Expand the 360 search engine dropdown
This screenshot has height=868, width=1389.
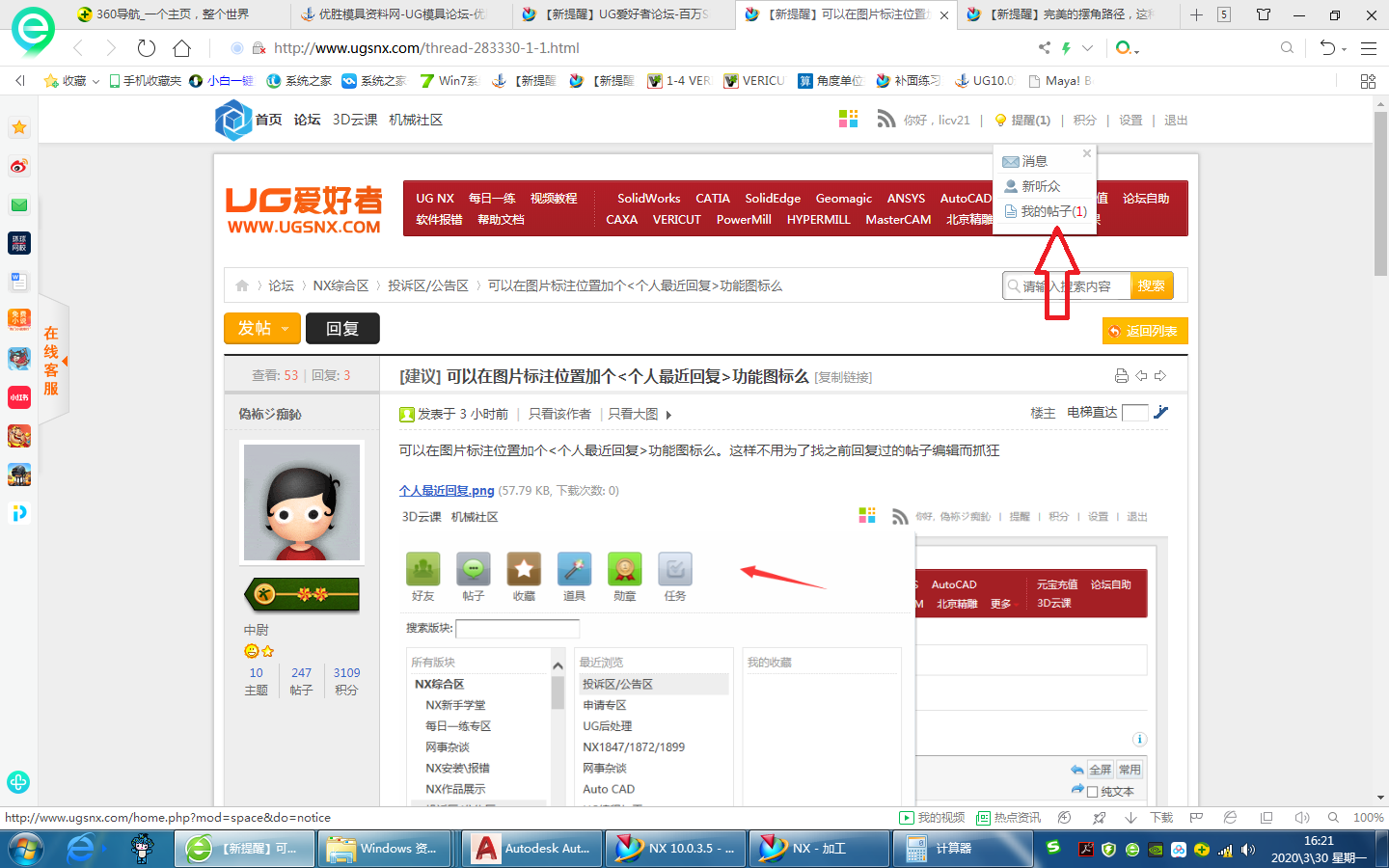tap(1137, 50)
